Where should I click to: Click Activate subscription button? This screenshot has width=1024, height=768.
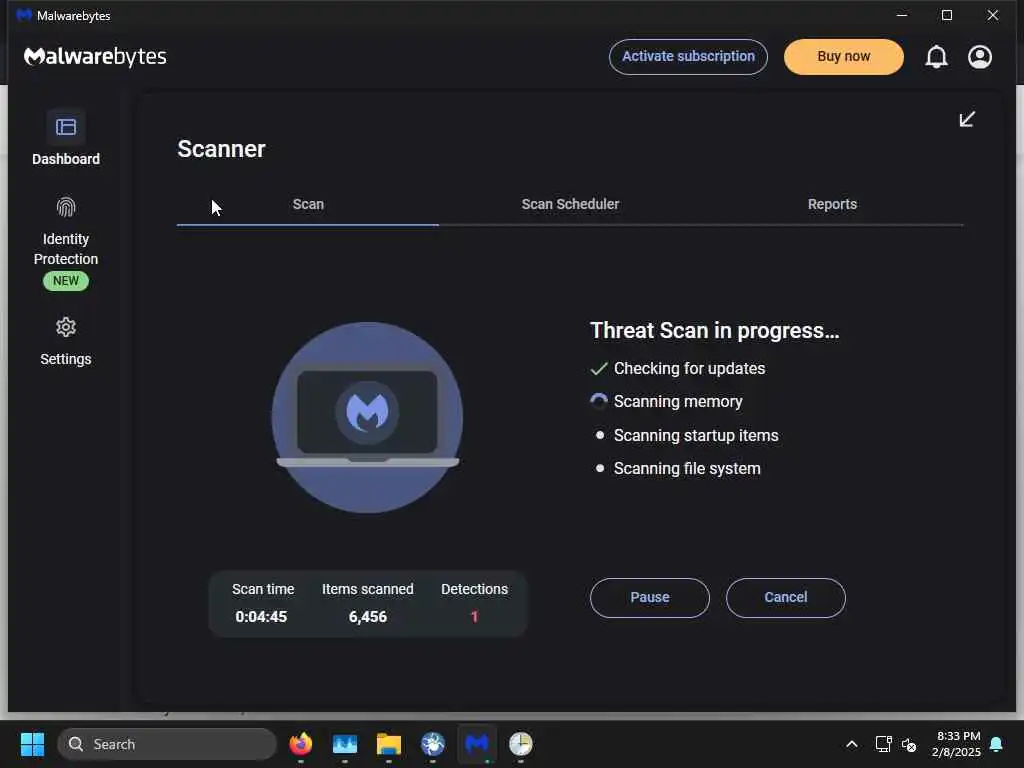pos(688,57)
